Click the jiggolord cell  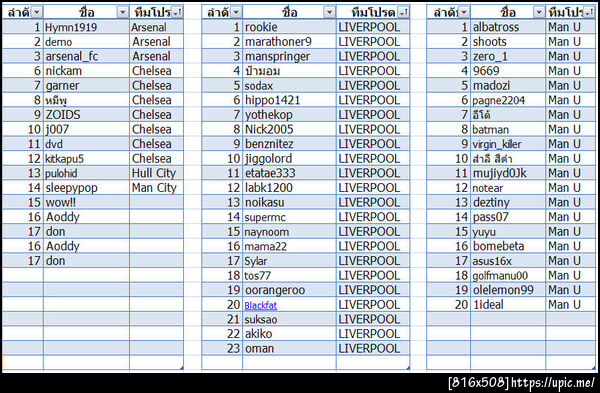pos(289,158)
